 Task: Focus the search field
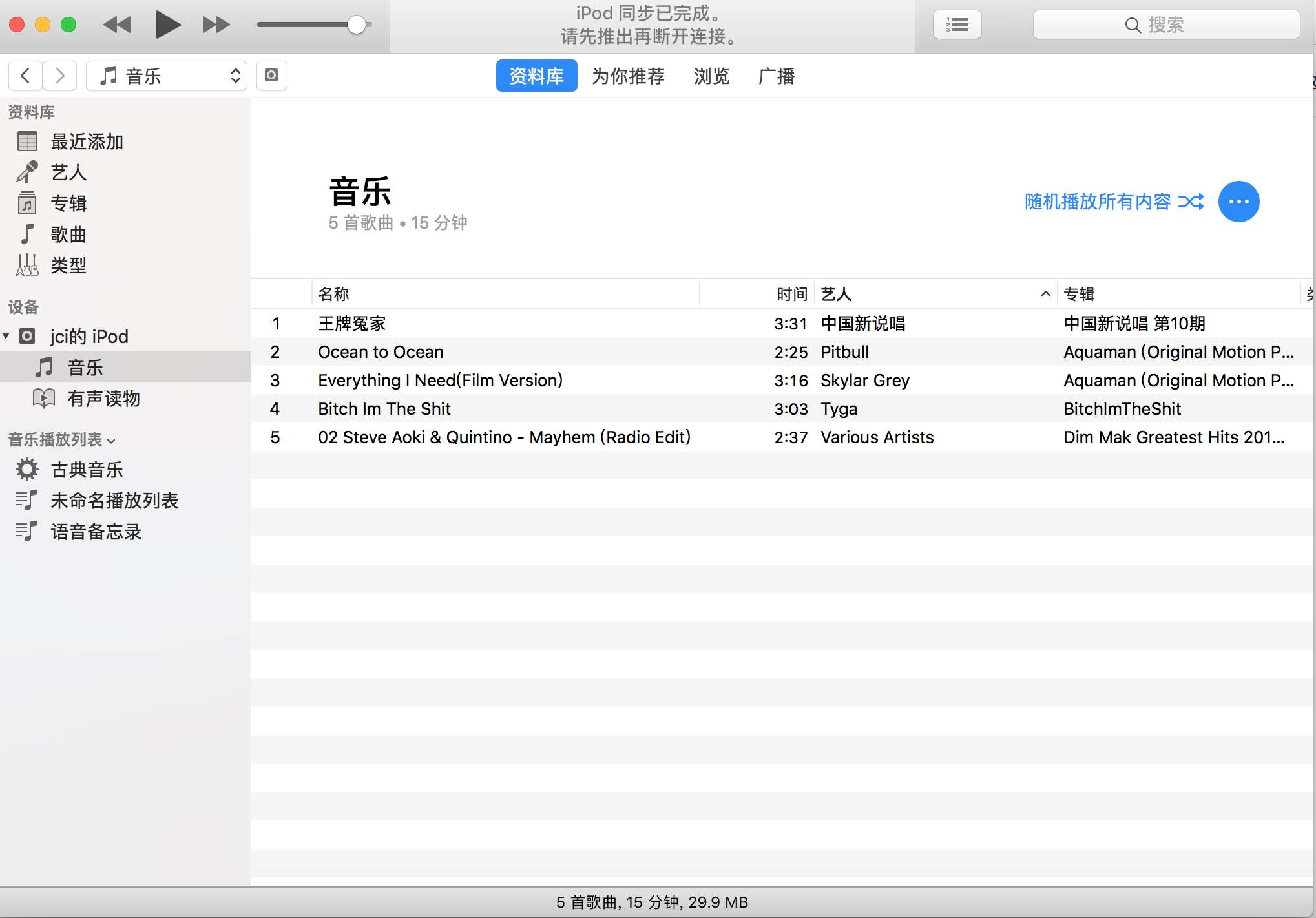coord(1166,25)
